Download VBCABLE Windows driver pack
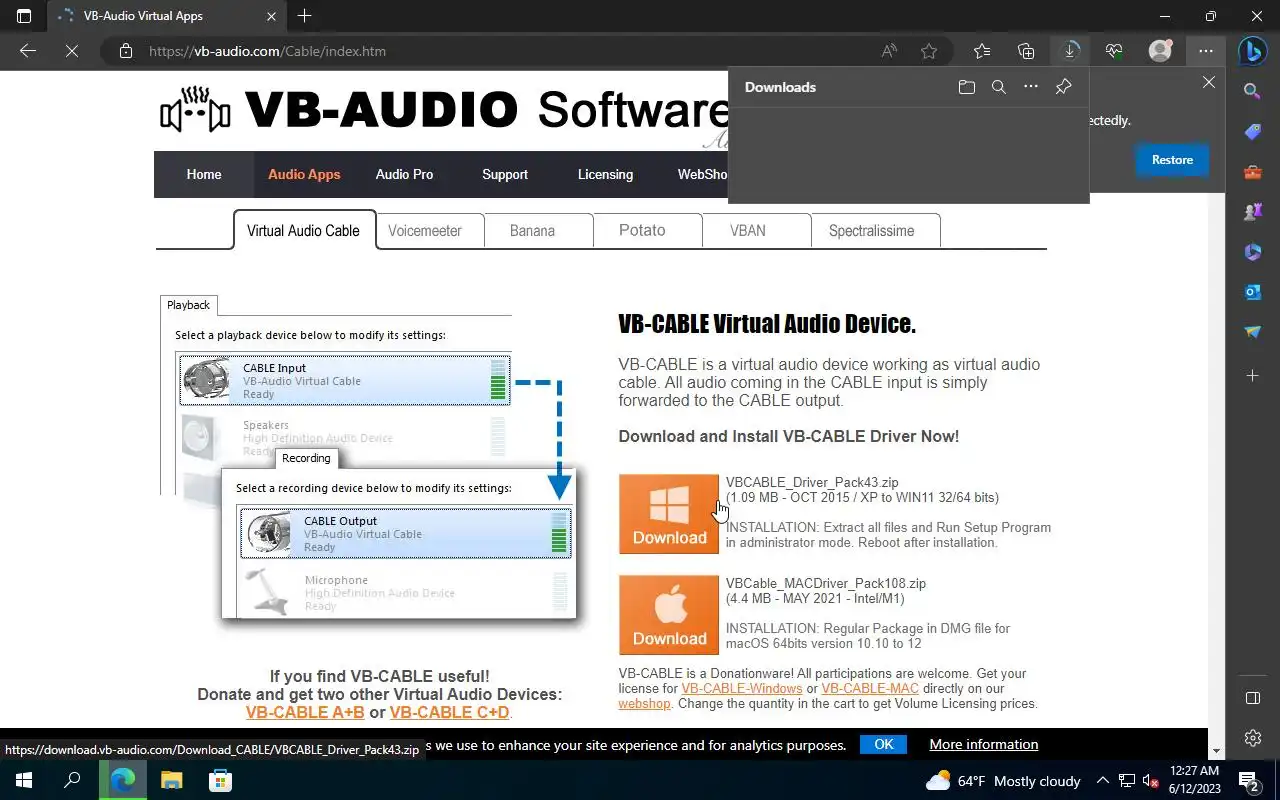 point(669,514)
